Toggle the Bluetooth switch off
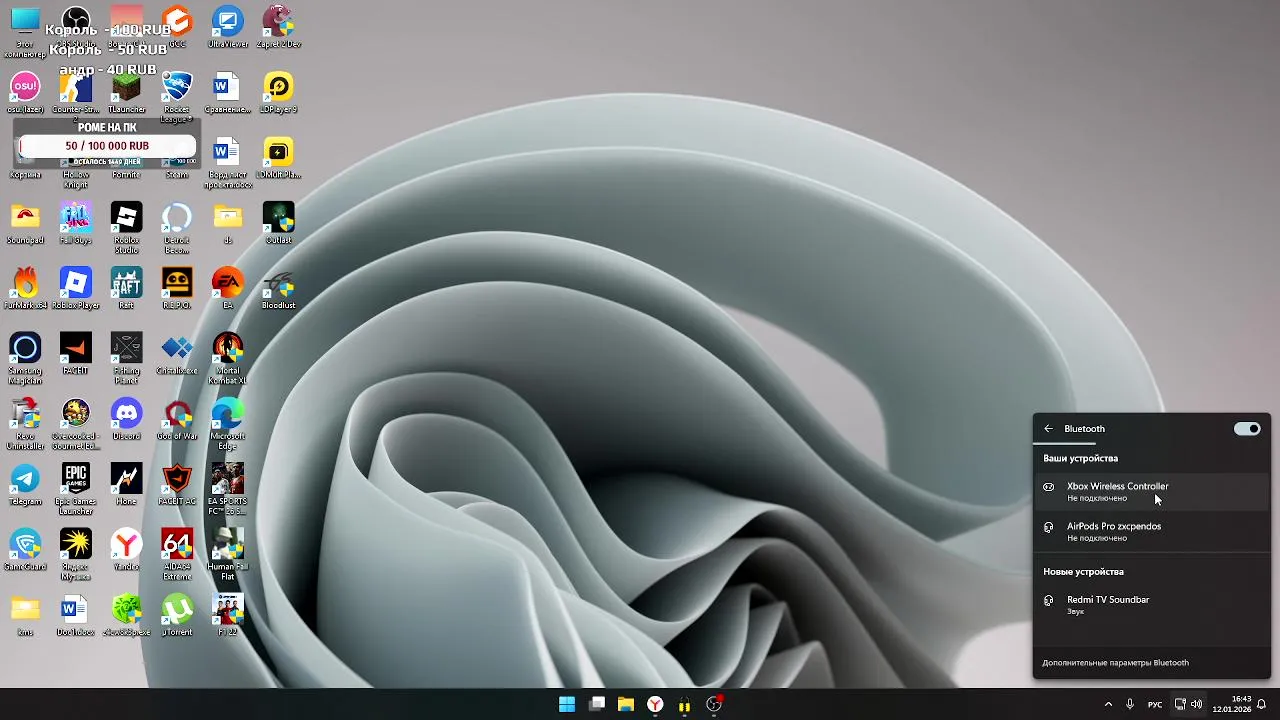Screen dimensions: 1280x720 click(1247, 429)
